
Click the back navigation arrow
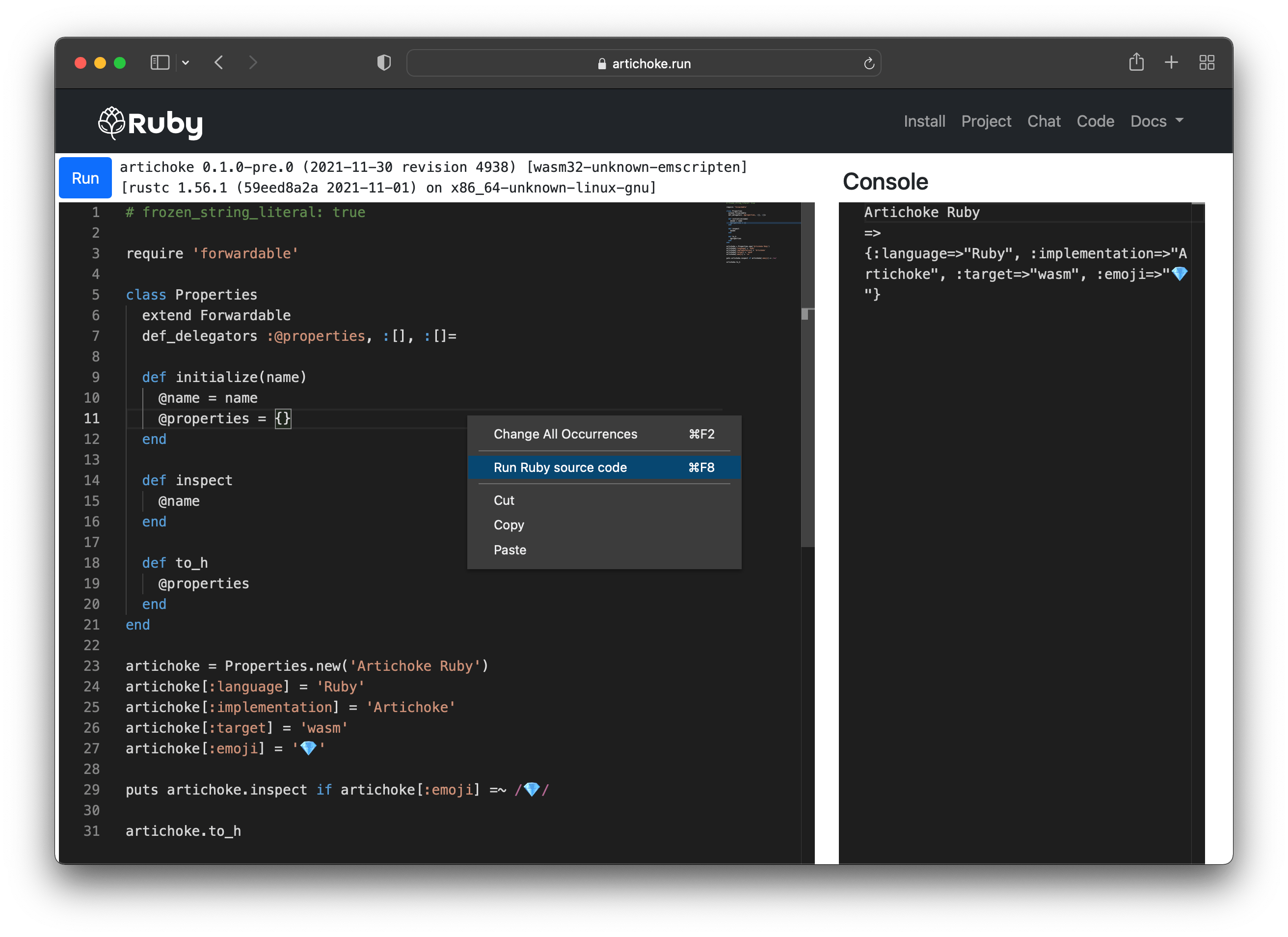[x=218, y=62]
